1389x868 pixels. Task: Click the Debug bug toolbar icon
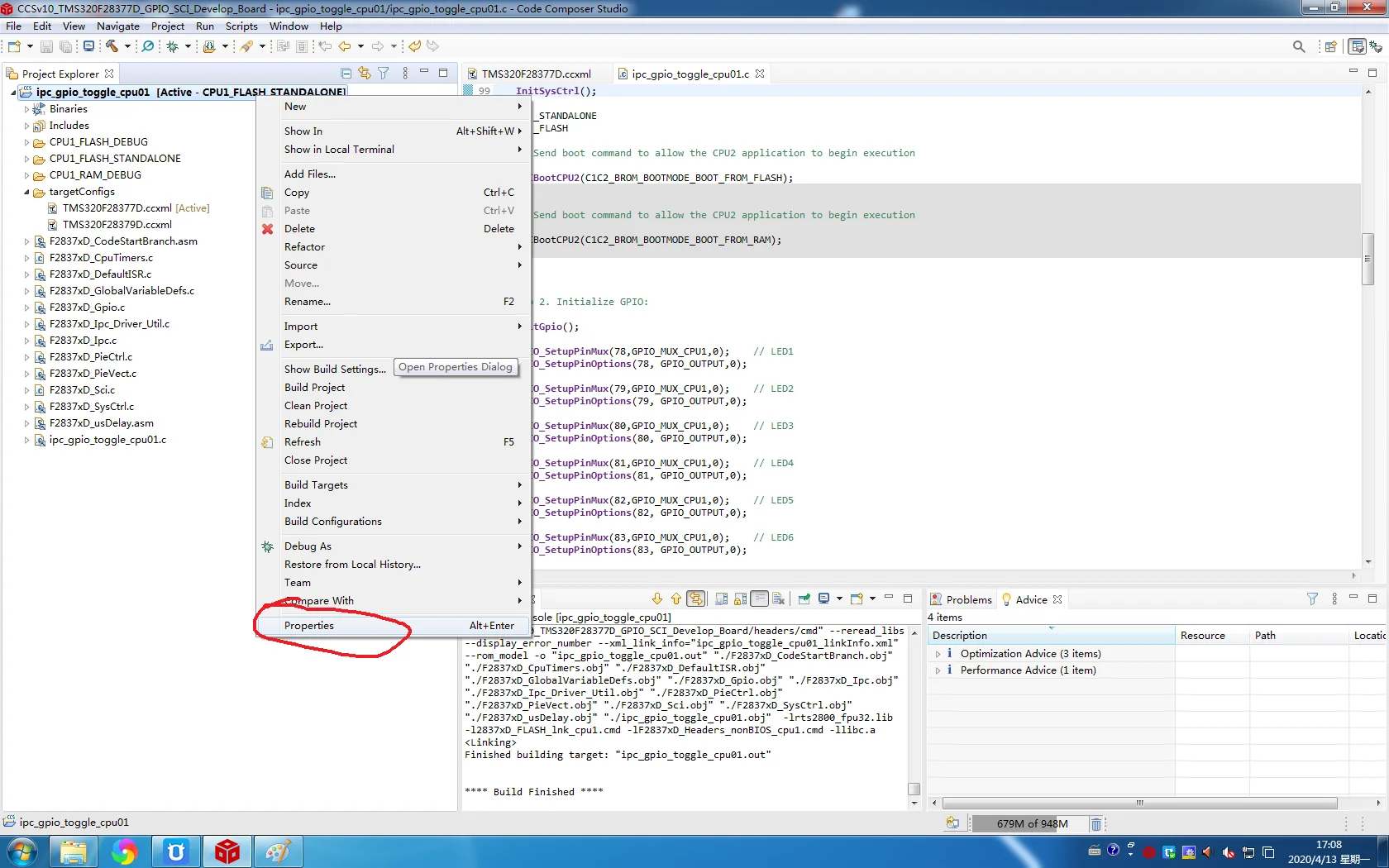click(173, 46)
